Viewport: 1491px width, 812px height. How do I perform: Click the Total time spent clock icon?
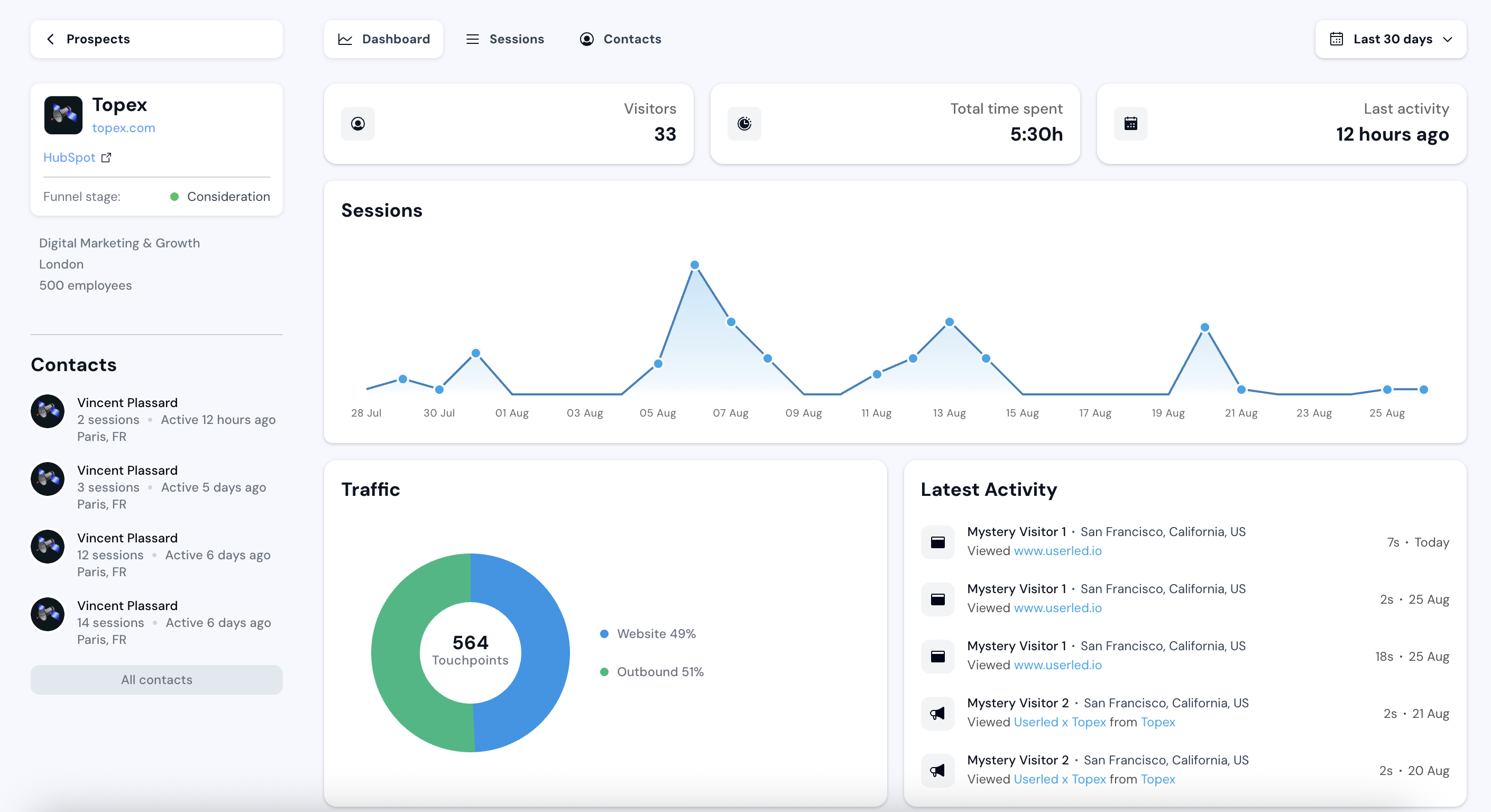click(x=744, y=123)
